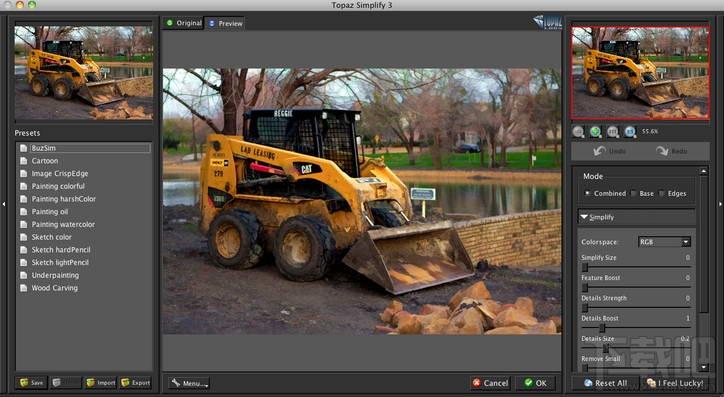Click the Import preset button
Viewport: 724px width, 397px height.
point(101,383)
